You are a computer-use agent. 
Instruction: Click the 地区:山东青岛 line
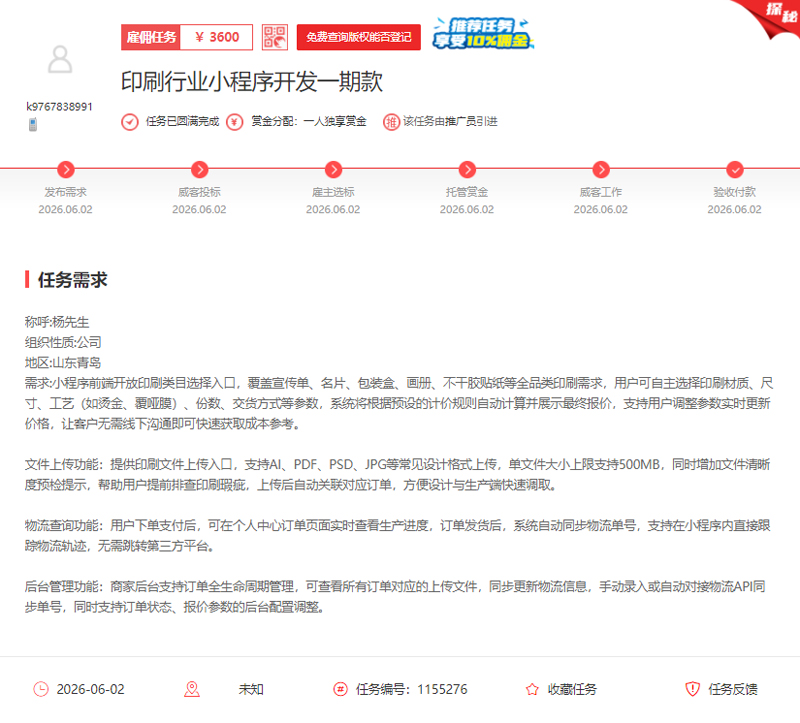point(63,363)
